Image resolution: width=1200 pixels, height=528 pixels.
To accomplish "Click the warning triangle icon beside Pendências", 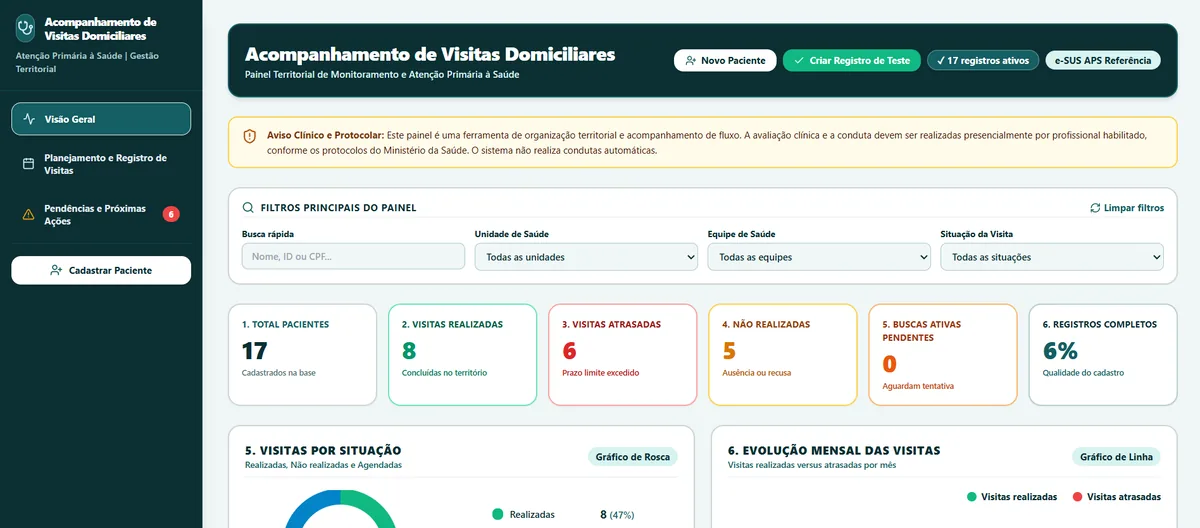I will (x=29, y=215).
